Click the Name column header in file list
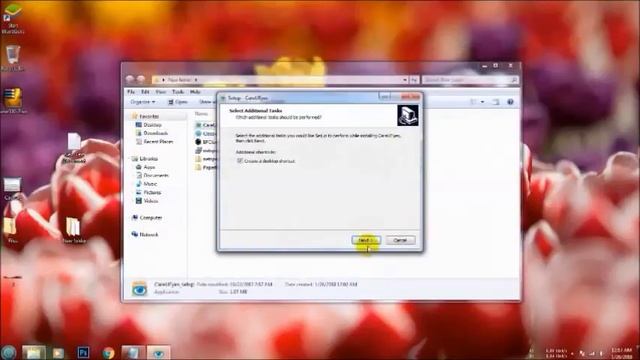 [x=201, y=114]
